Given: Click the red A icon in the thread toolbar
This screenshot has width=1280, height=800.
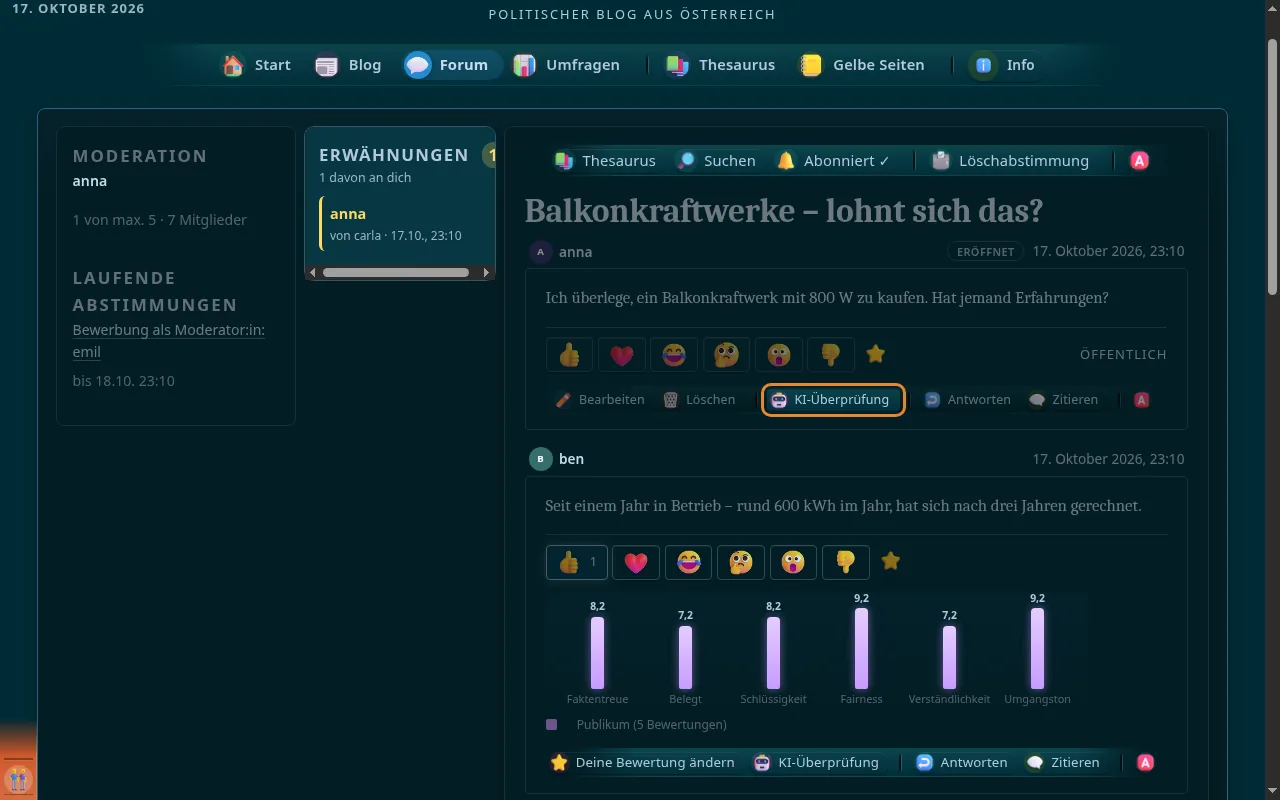Looking at the screenshot, I should (x=1139, y=160).
